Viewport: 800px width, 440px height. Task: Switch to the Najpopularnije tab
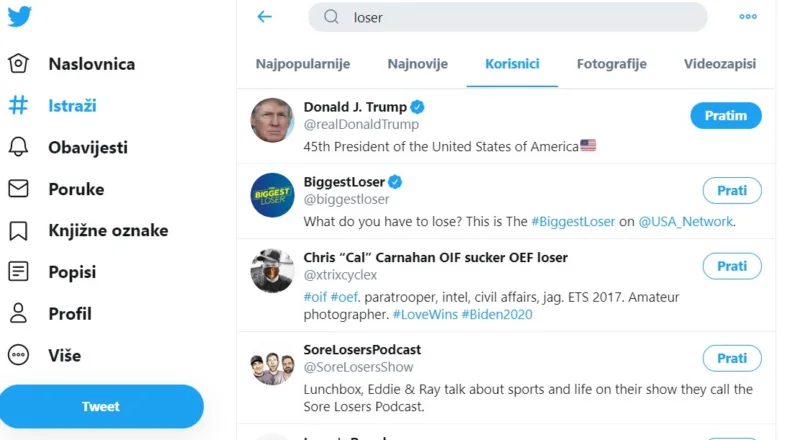coord(303,64)
